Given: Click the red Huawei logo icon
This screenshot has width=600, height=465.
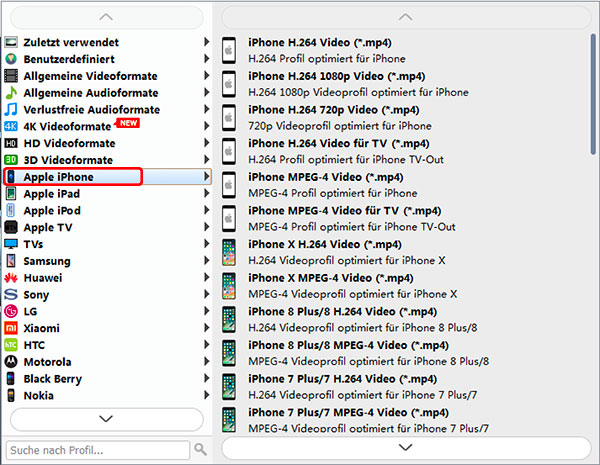Looking at the screenshot, I should tap(11, 278).
